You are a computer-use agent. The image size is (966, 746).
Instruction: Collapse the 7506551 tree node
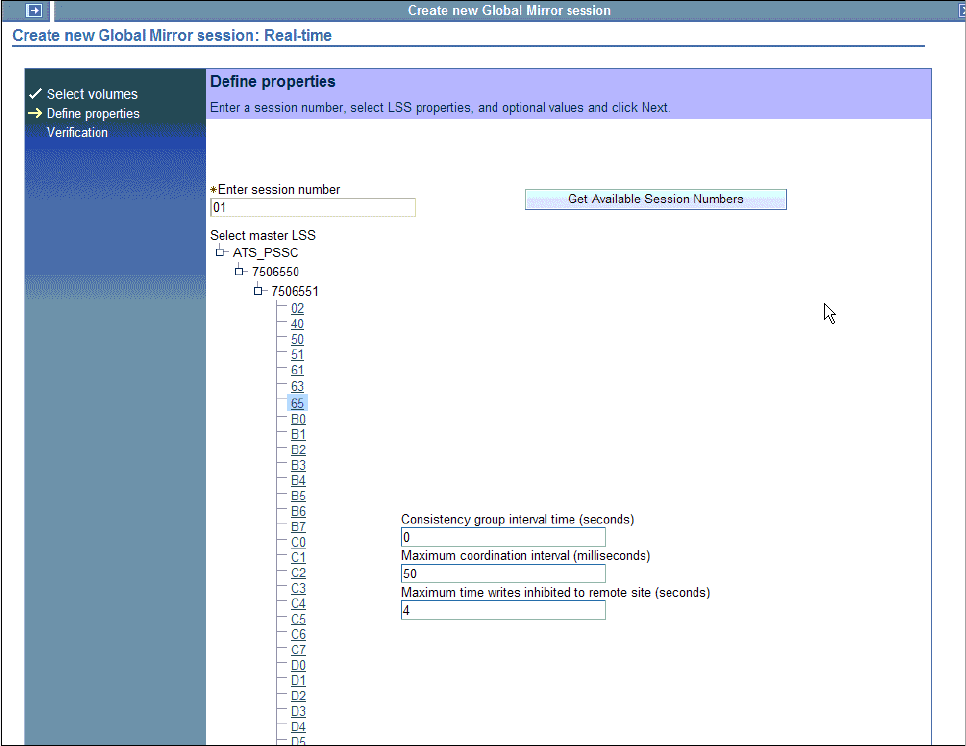click(x=258, y=291)
